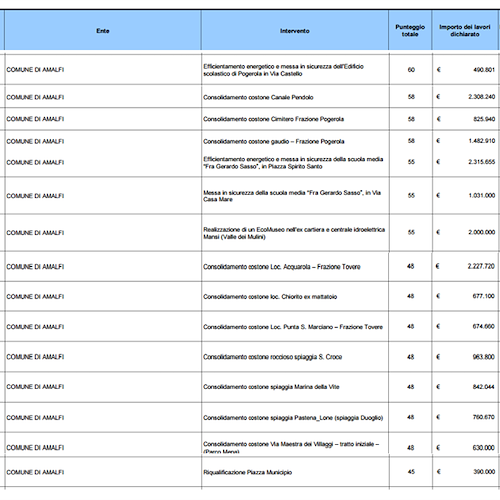Click the 'Importo dei lavori dichiarato' header
The height and width of the screenshot is (500, 500).
pos(465,30)
